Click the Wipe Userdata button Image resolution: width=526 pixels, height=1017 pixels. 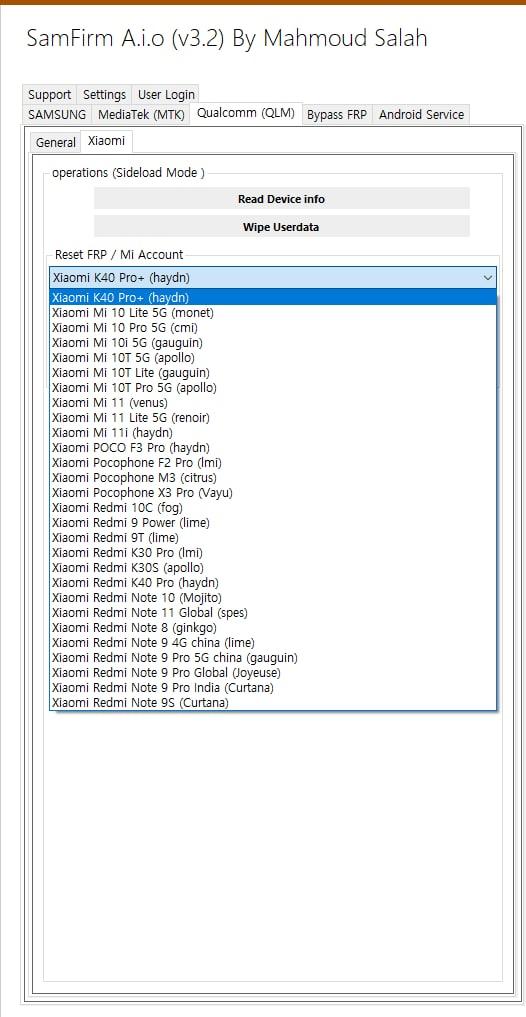[x=281, y=227]
